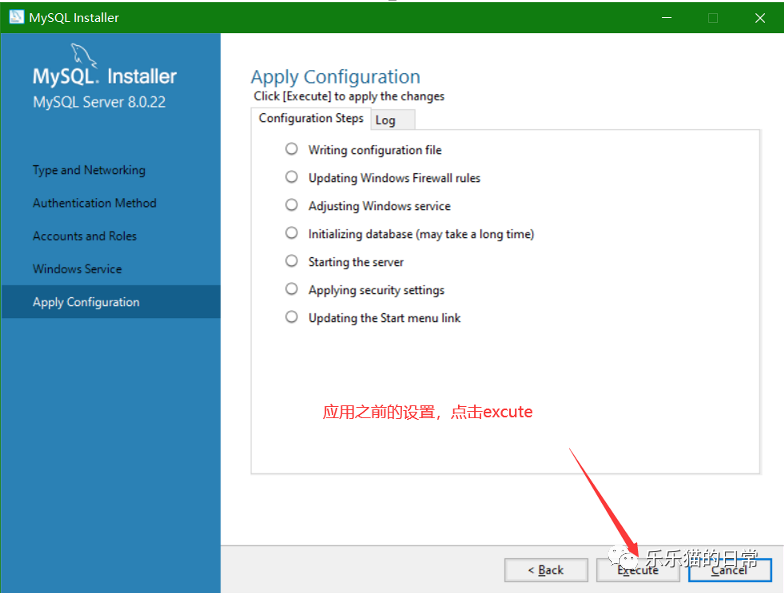
Task: Close the MySQL Installer window
Action: click(760, 18)
